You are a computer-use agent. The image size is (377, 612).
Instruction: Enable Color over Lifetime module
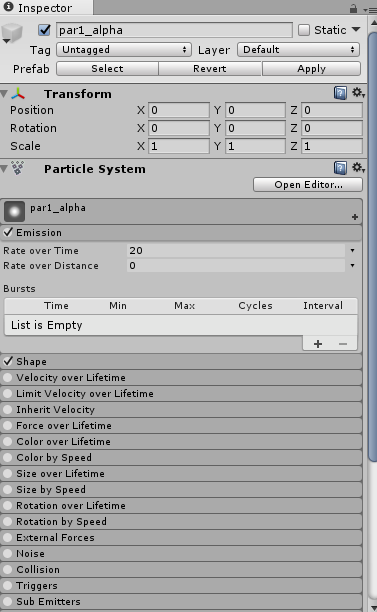point(7,441)
